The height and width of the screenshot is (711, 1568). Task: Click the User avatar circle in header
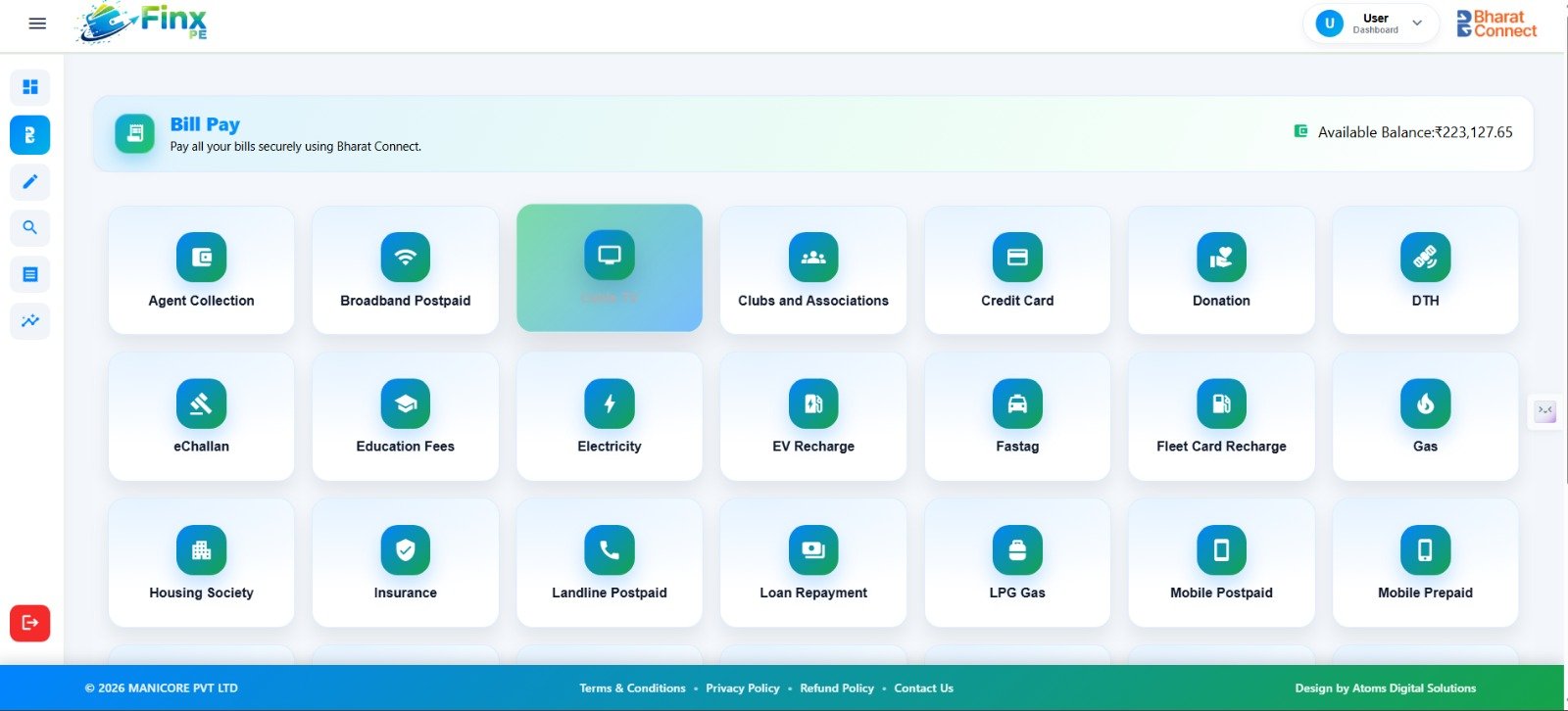click(1330, 24)
